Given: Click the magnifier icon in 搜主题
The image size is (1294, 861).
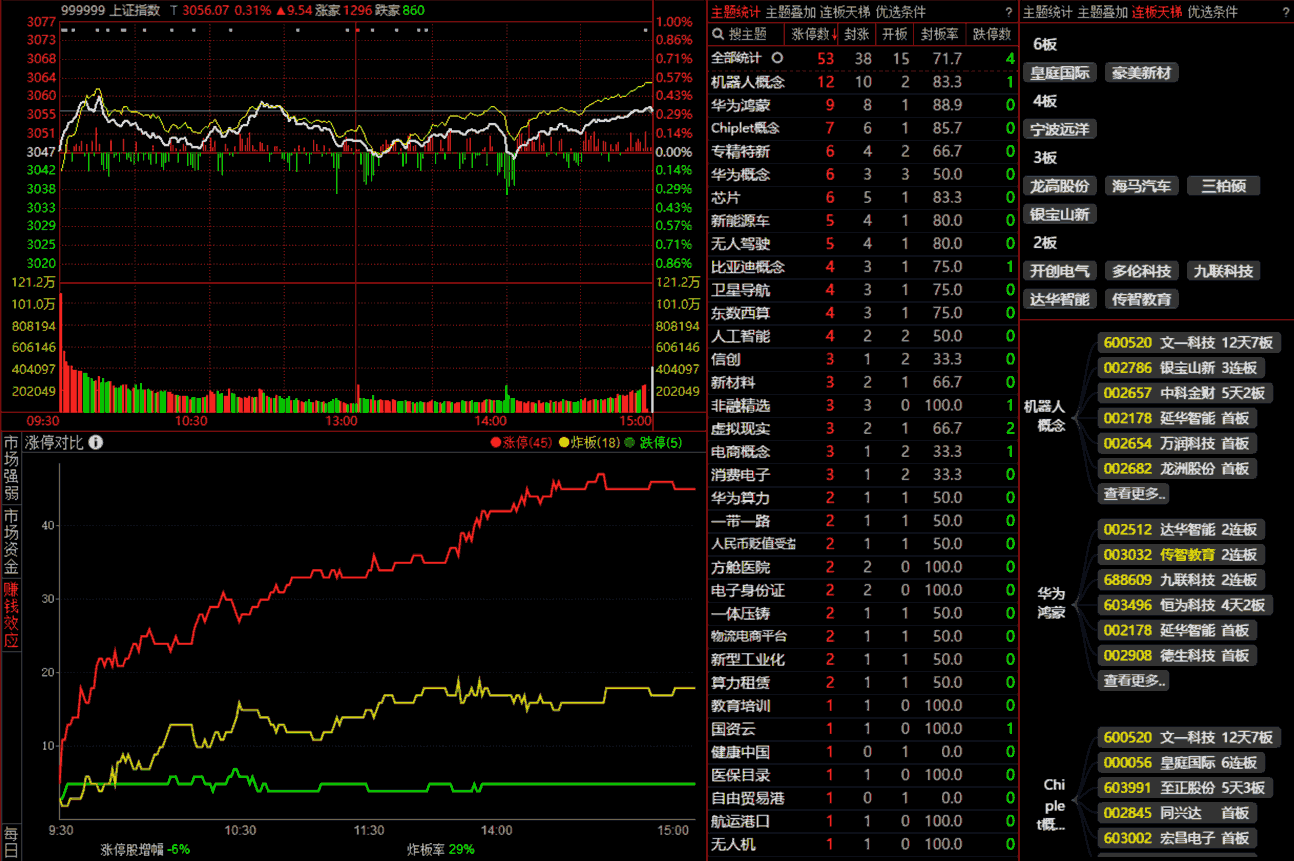Looking at the screenshot, I should click(x=719, y=34).
